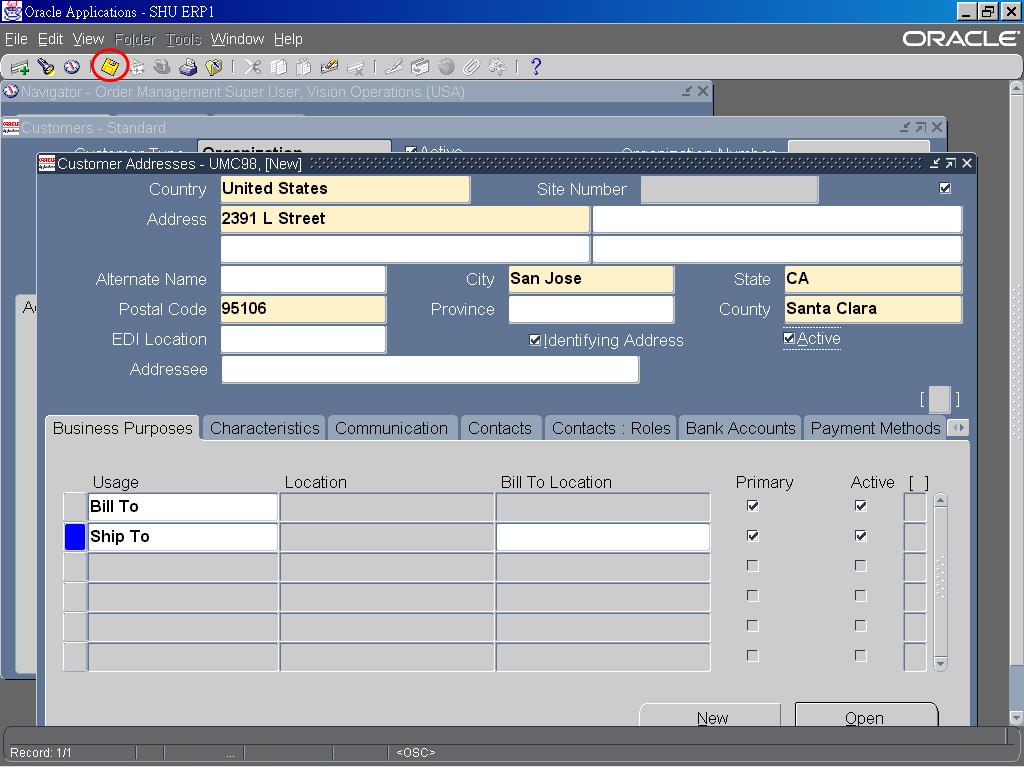Click the usage table scrollbar down arrow
1024x768 pixels.
coord(940,664)
